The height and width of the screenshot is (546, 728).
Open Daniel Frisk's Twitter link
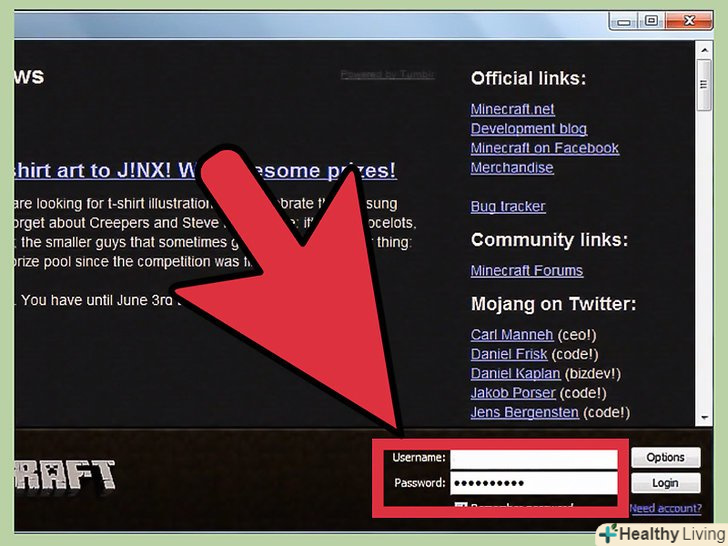(509, 354)
